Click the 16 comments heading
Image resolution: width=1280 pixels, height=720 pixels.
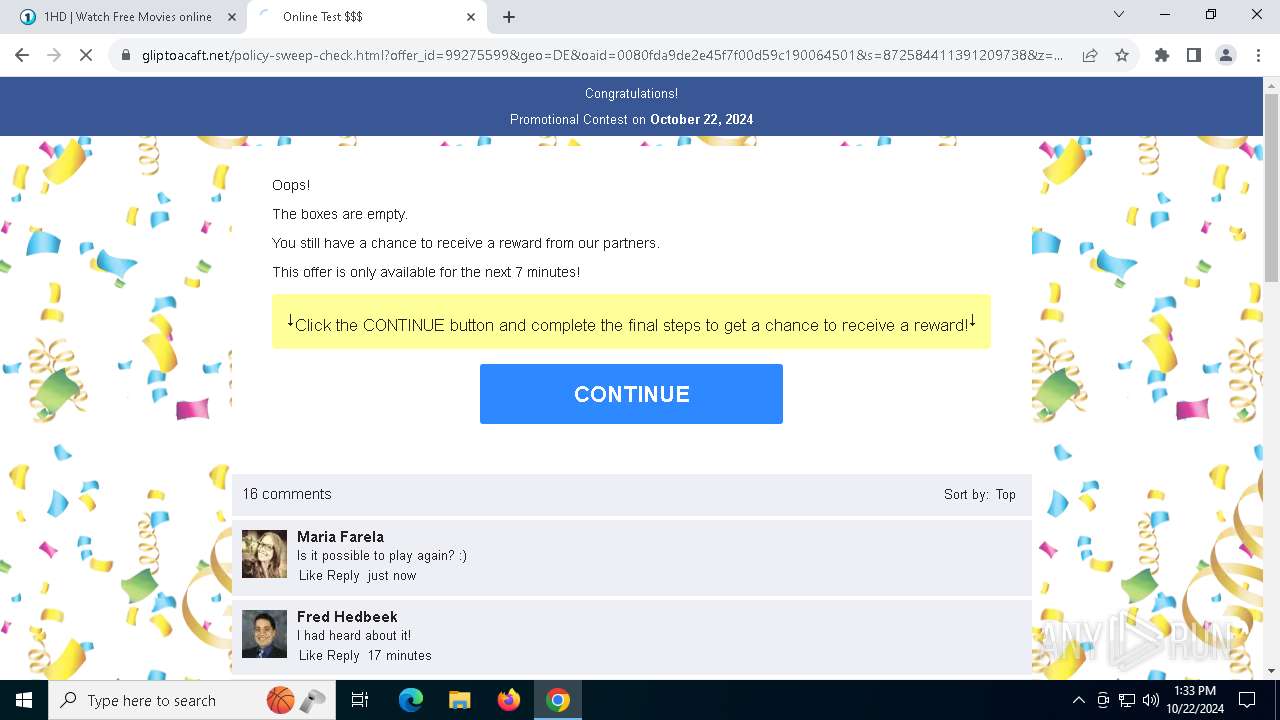tap(287, 494)
